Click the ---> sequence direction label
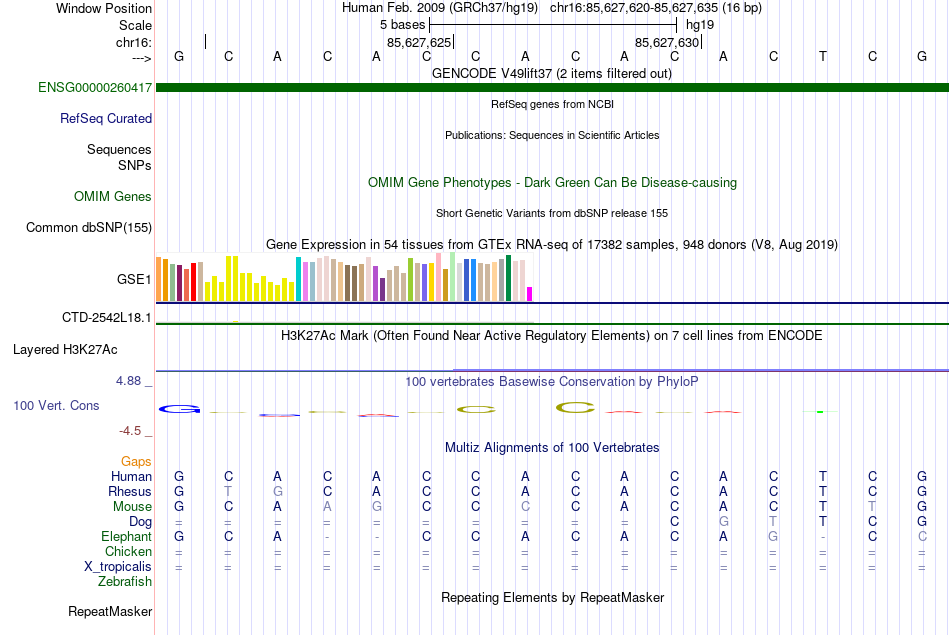Screen dimensions: 950x635 point(141,58)
